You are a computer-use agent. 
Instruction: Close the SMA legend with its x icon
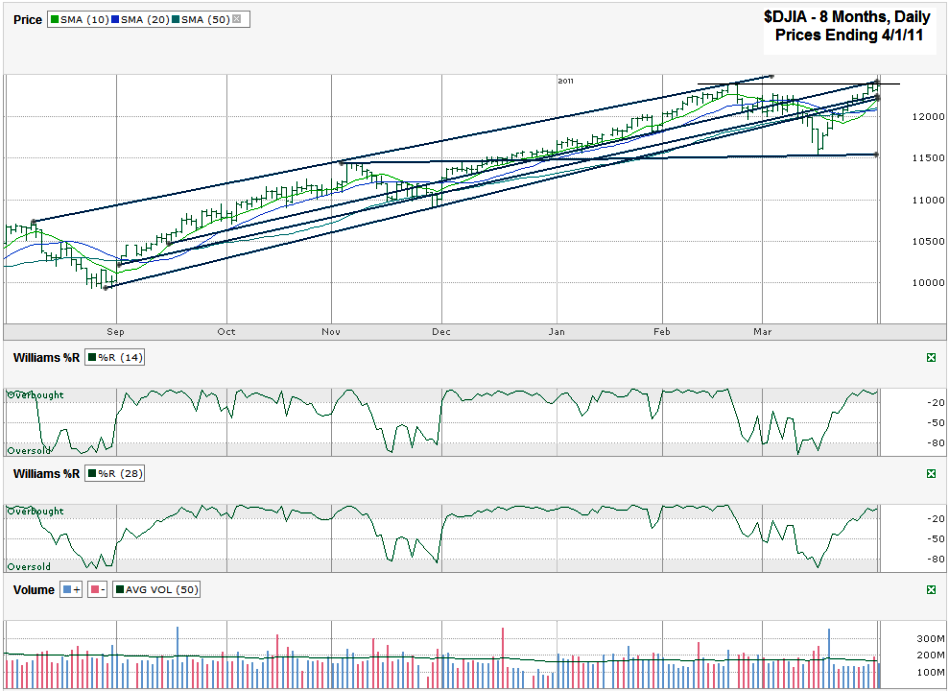(237, 19)
